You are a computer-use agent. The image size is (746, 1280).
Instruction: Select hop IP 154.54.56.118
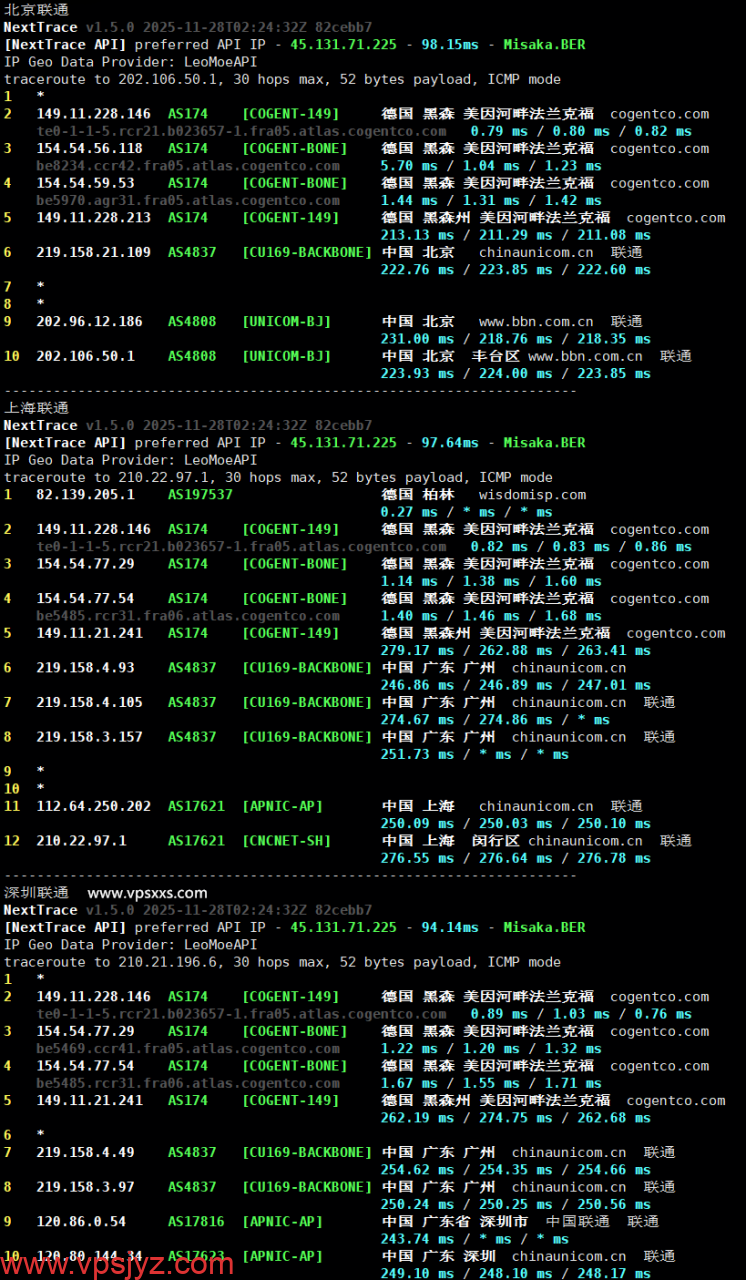click(x=90, y=149)
